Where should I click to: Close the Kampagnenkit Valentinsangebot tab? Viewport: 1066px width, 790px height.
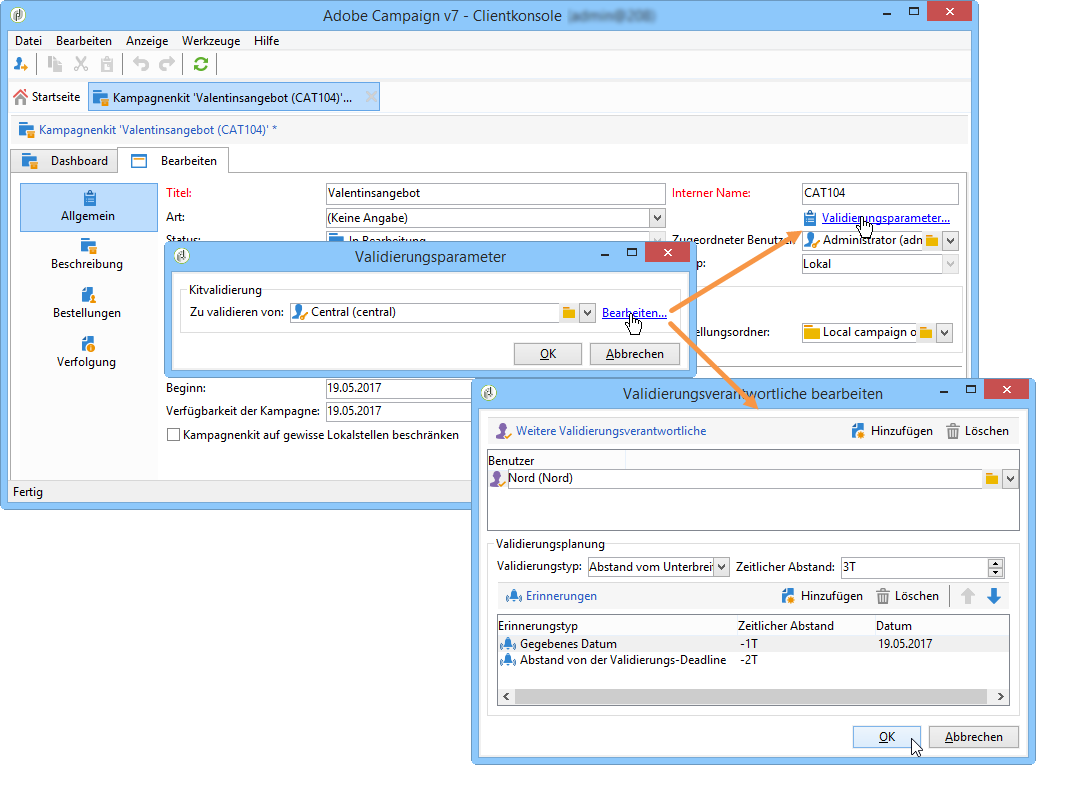(371, 97)
